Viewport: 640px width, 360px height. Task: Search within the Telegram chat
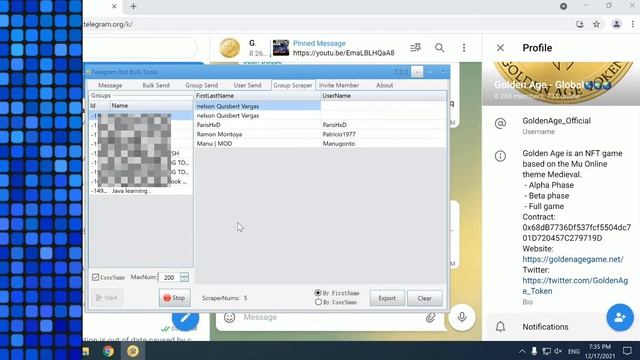click(440, 48)
